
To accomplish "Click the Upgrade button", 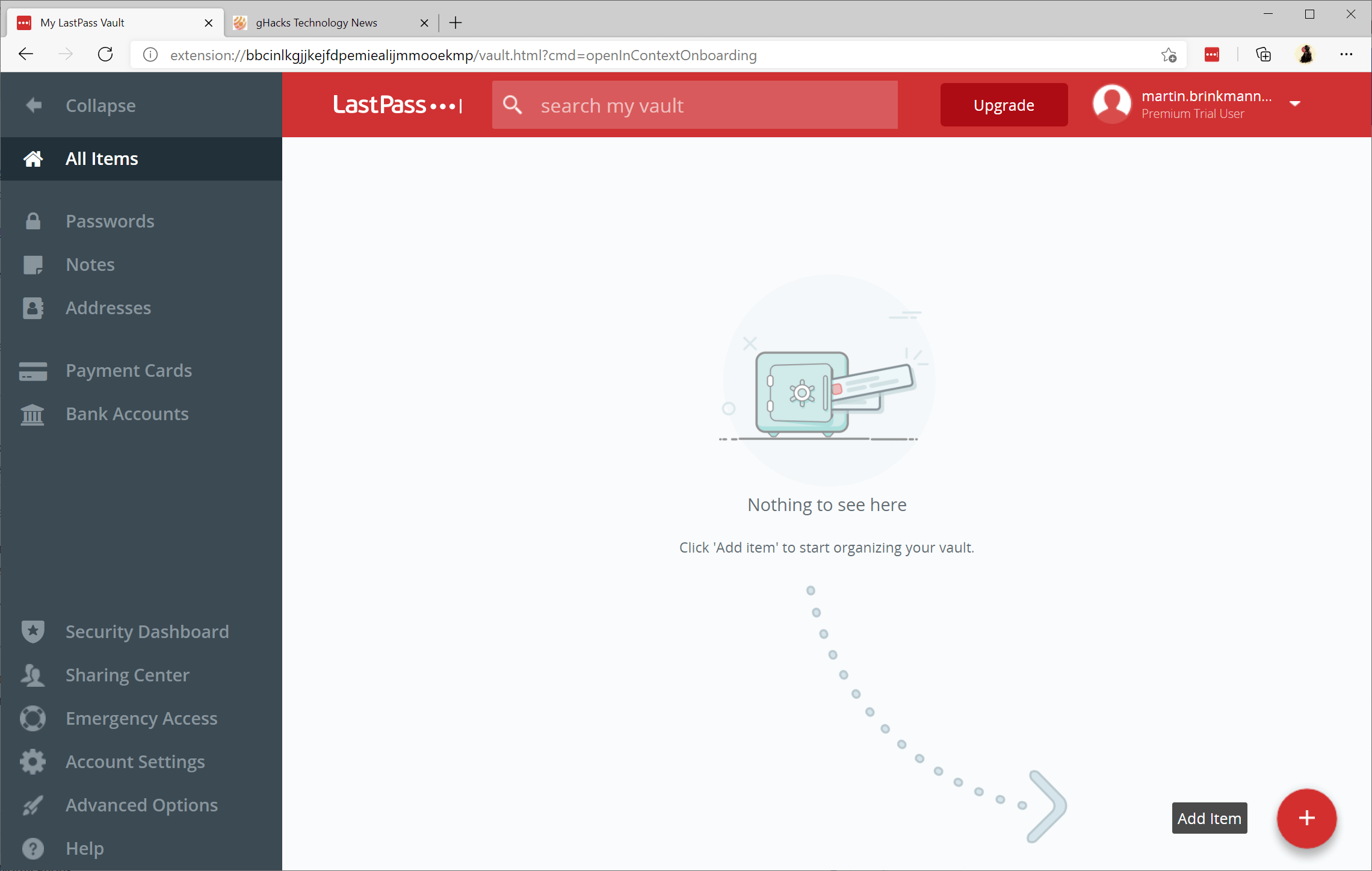I will [x=1002, y=104].
